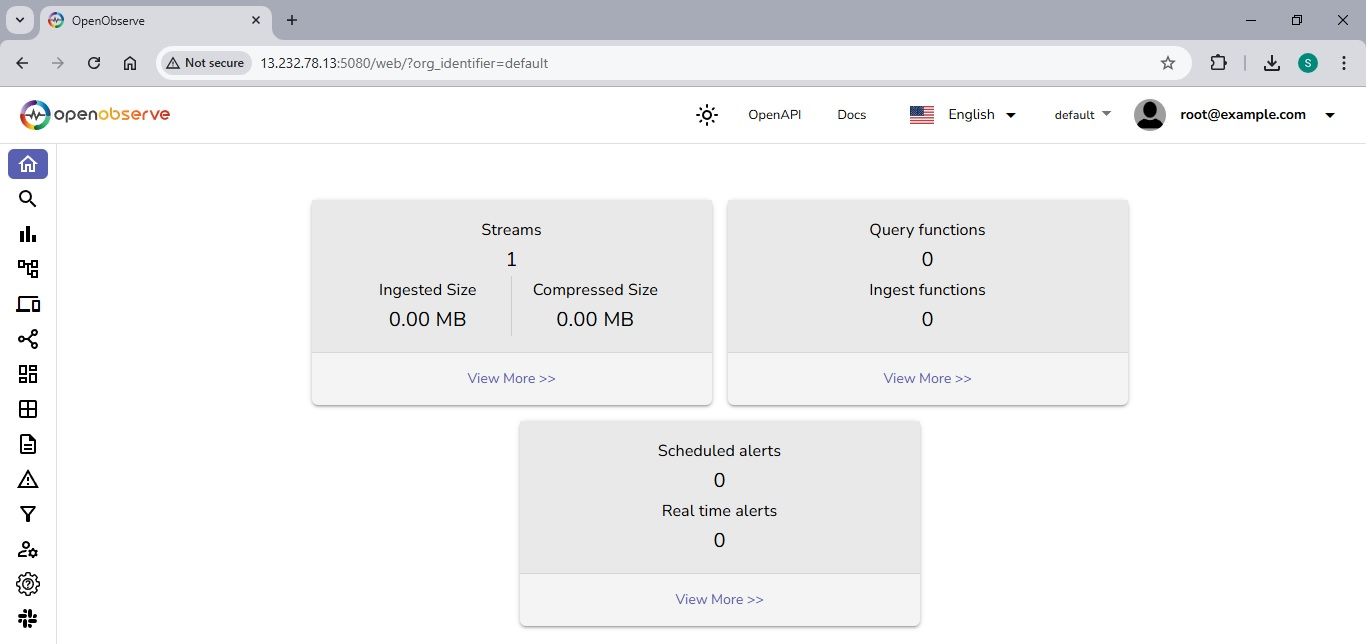Open the Slack icon in the sidebar
The height and width of the screenshot is (644, 1368).
(x=28, y=618)
